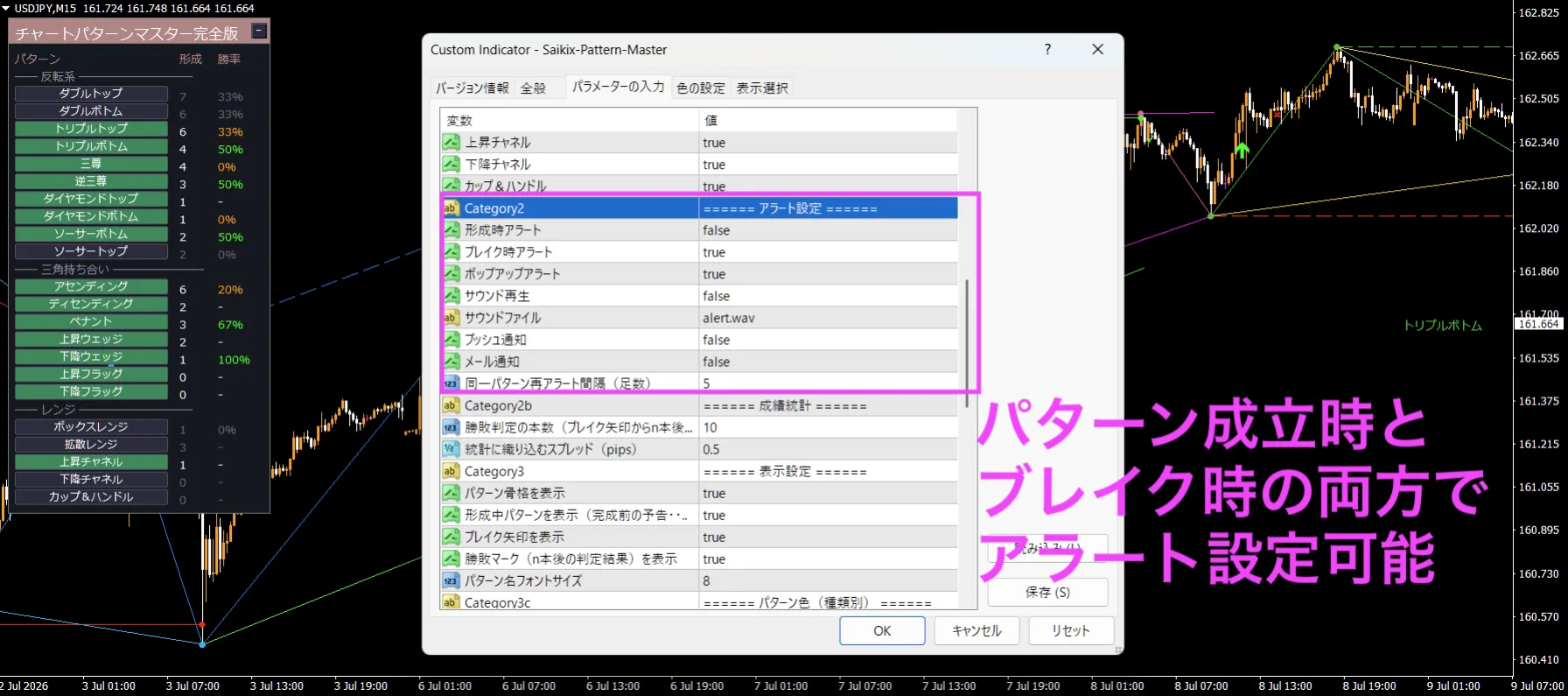
Task: Click the ab icon next to Category2
Action: point(451,207)
